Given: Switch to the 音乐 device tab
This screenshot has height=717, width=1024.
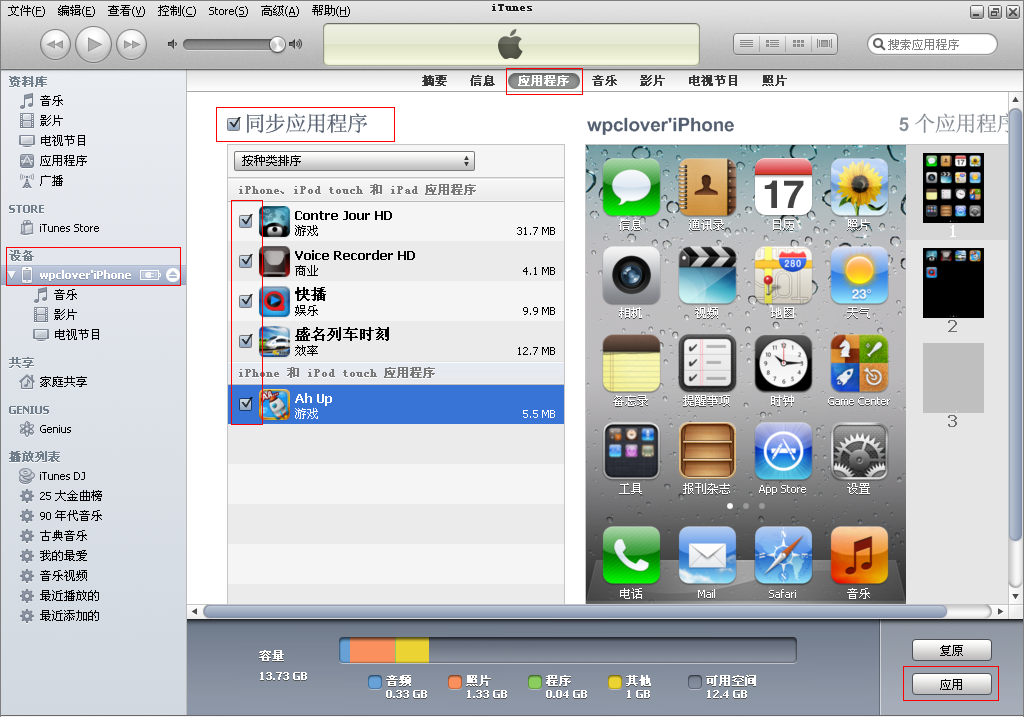Looking at the screenshot, I should click(x=605, y=81).
